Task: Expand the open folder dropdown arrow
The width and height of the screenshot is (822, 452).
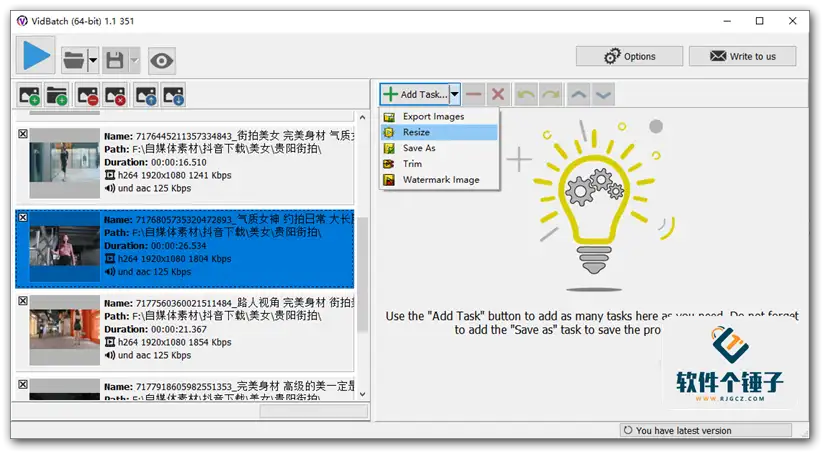Action: (x=93, y=61)
